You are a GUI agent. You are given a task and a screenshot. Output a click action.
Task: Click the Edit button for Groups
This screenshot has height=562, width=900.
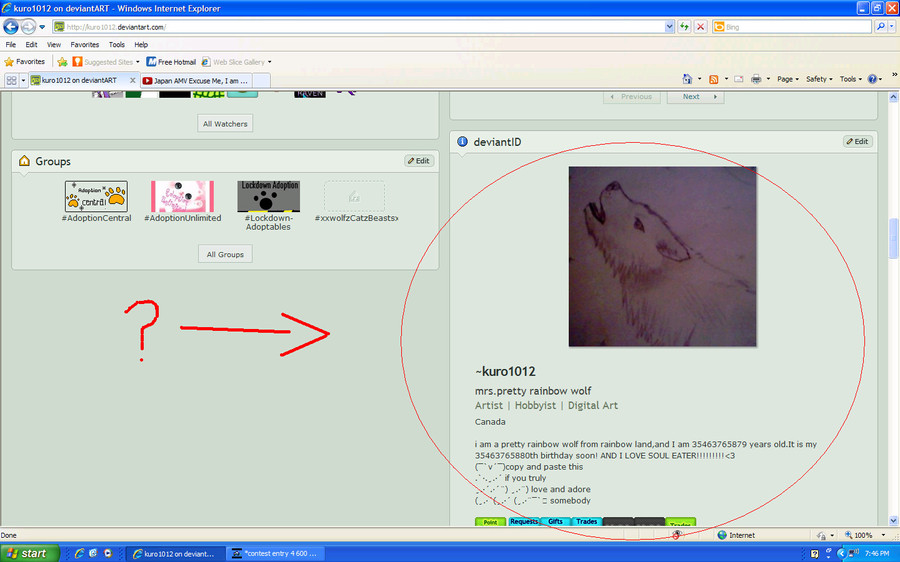tap(419, 161)
